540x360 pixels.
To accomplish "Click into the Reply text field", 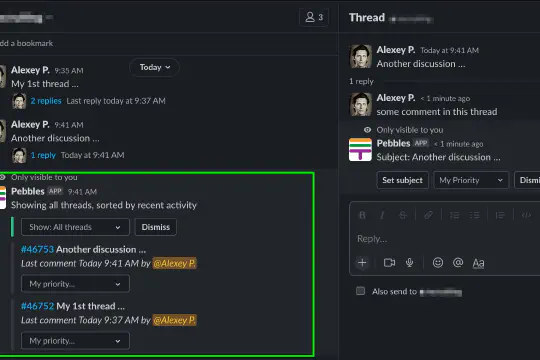I will (444, 239).
